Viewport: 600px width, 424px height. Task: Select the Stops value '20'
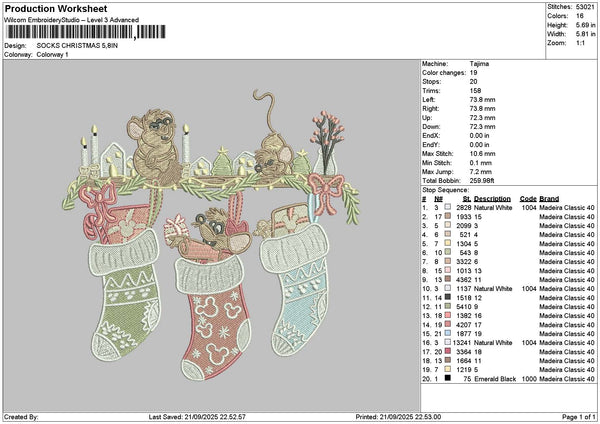coord(473,82)
